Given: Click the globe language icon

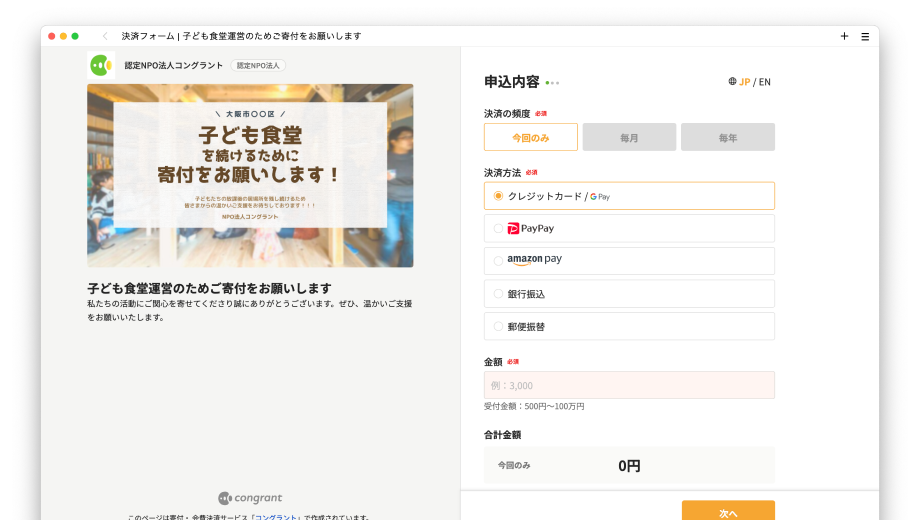Looking at the screenshot, I should (x=732, y=82).
